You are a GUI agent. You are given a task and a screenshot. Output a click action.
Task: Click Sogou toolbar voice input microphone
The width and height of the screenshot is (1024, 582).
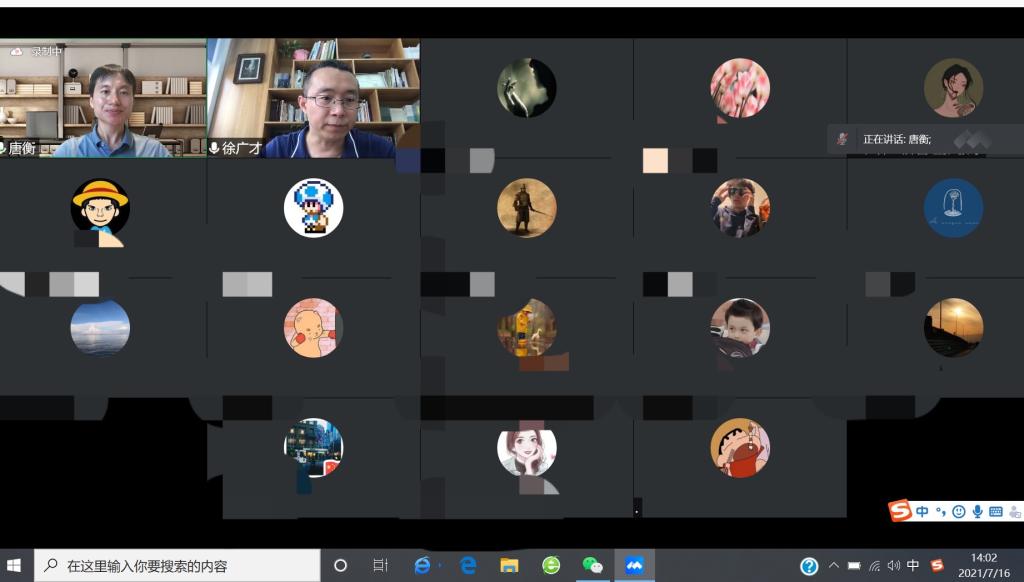point(977,512)
